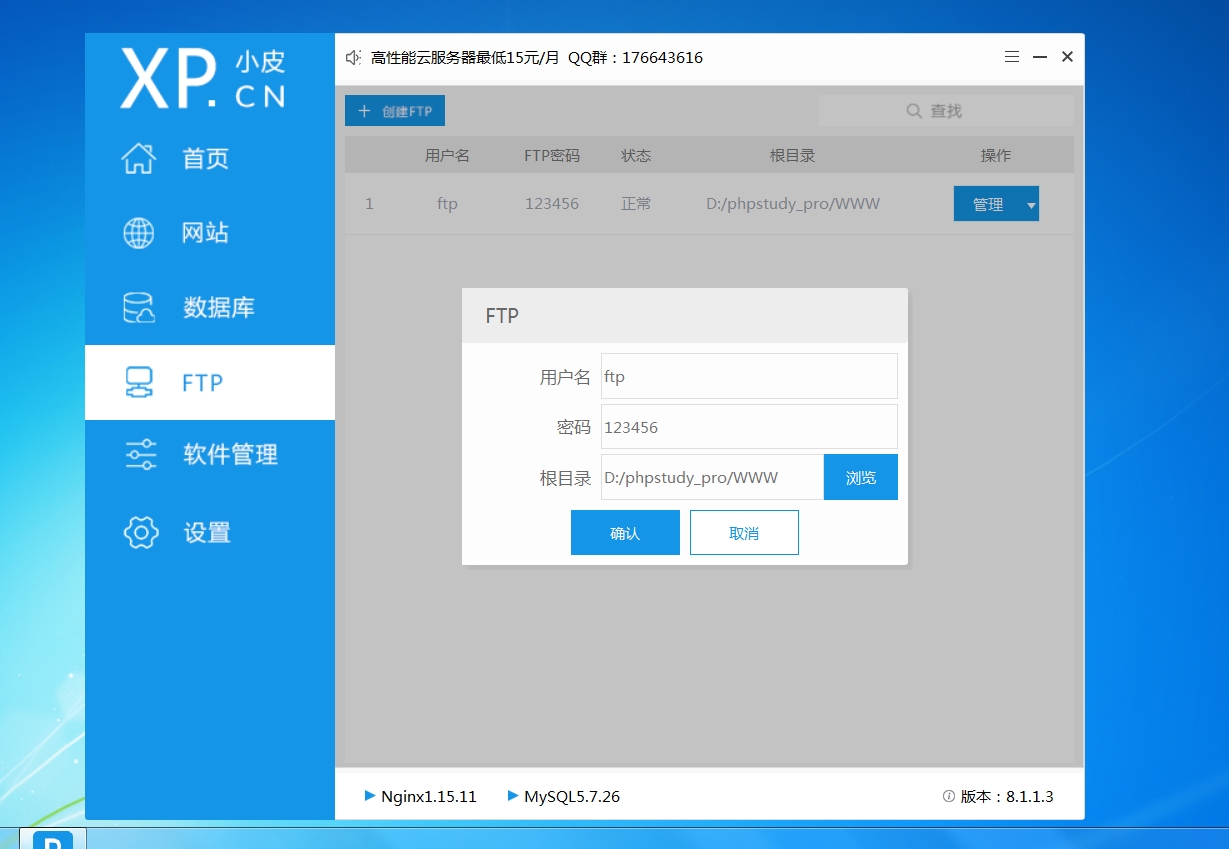Viewport: 1229px width, 849px height.
Task: Click the 版本：8.1.1.3 version text
Action: click(1007, 797)
